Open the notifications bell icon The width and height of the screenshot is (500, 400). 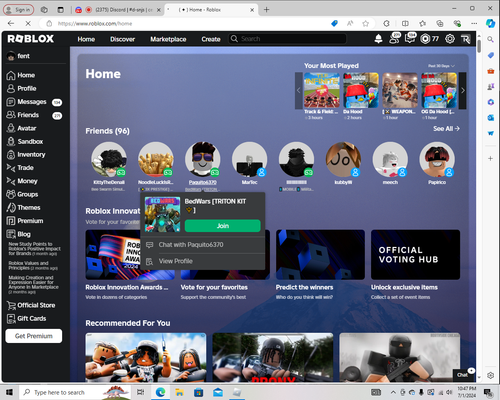[378, 39]
